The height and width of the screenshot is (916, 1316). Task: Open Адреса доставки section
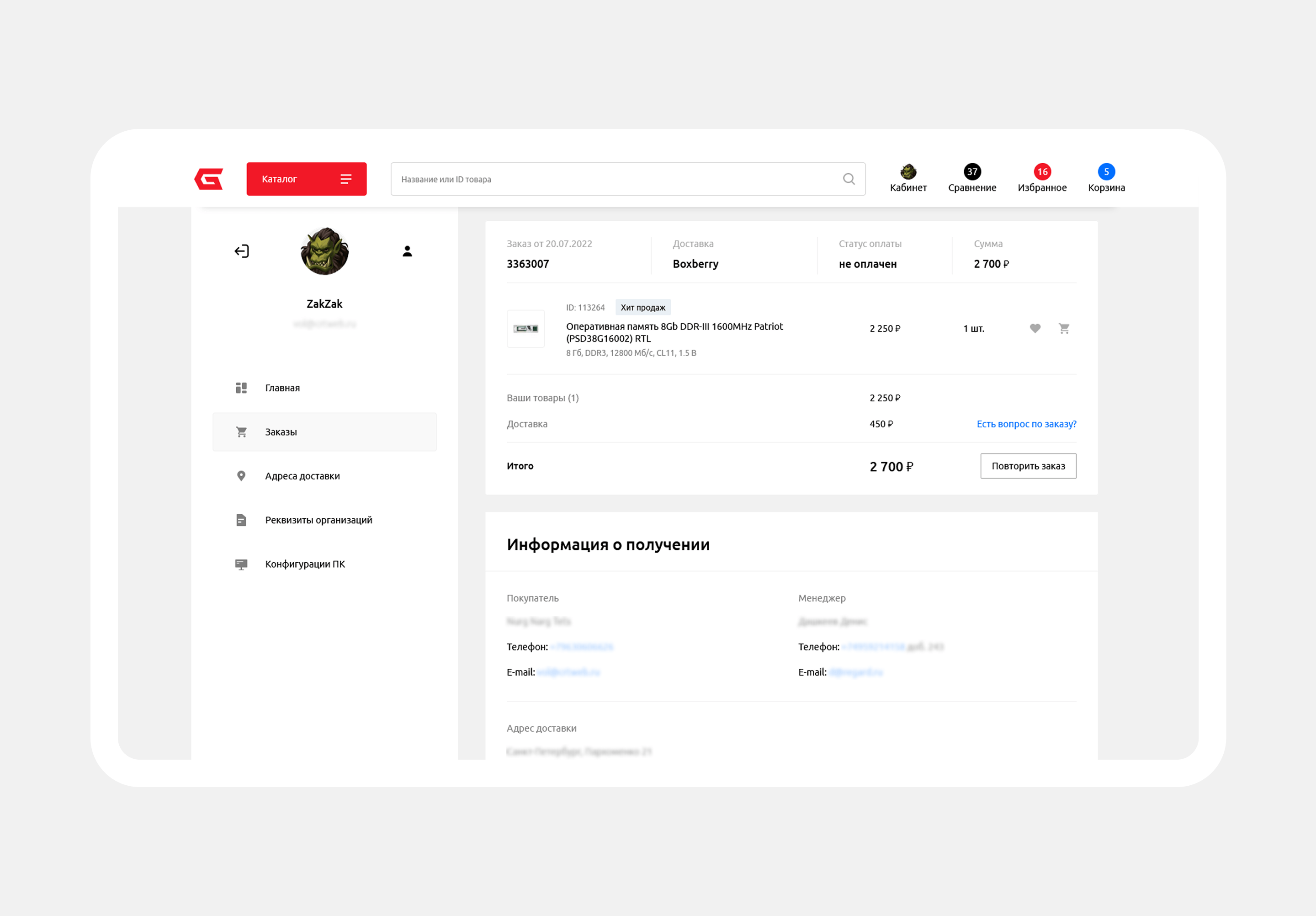tap(302, 476)
